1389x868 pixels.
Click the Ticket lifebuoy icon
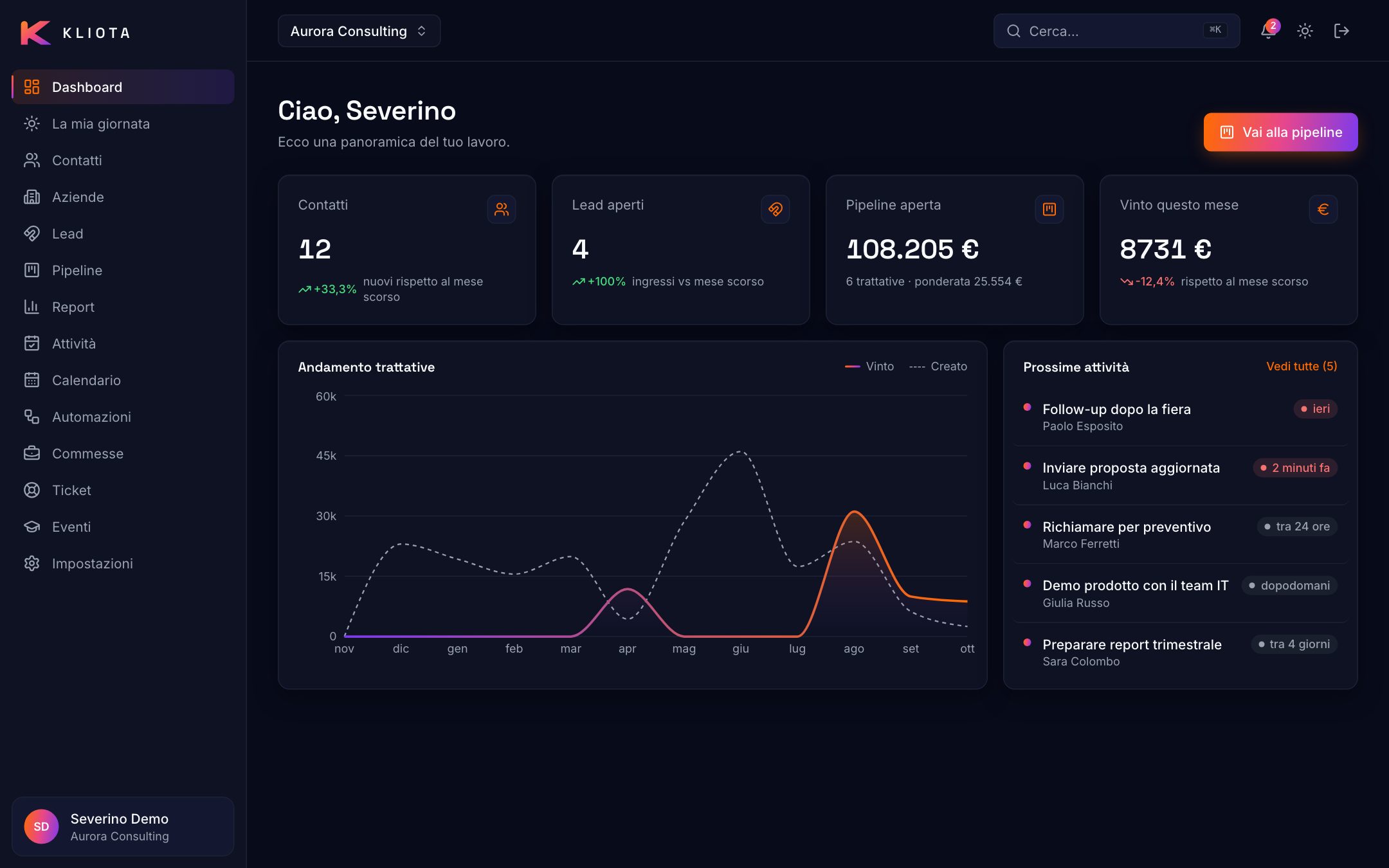point(32,490)
